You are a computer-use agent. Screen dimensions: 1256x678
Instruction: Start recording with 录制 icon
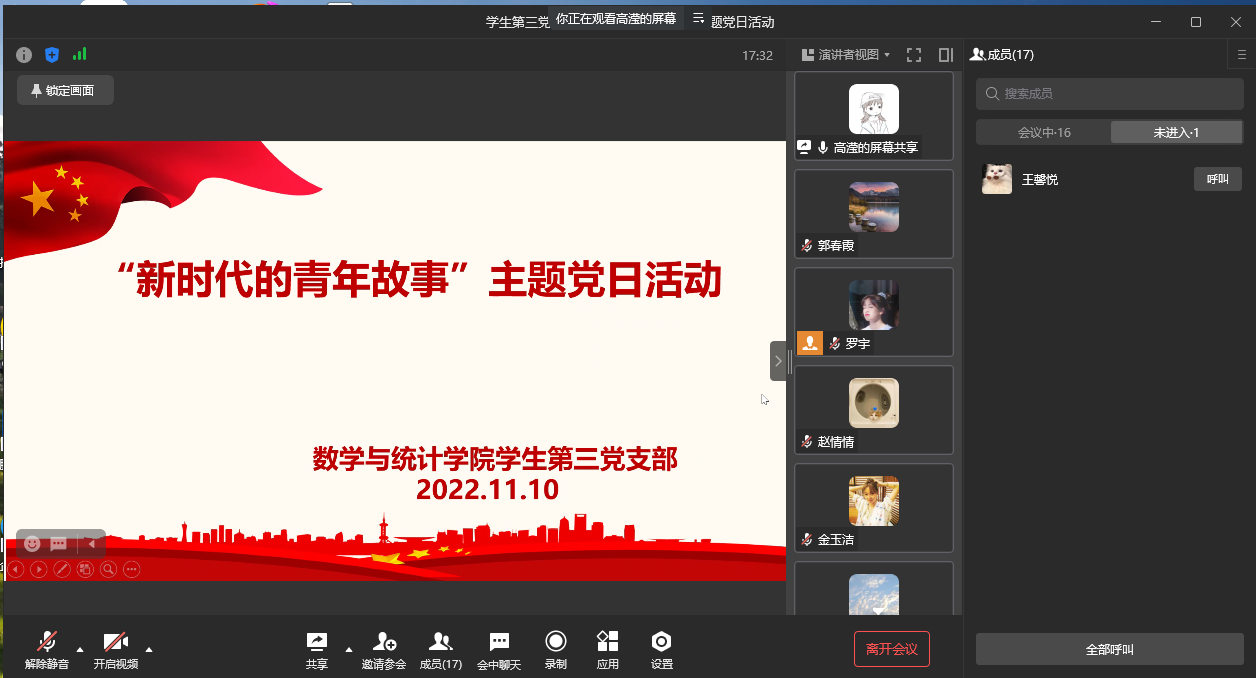(556, 642)
